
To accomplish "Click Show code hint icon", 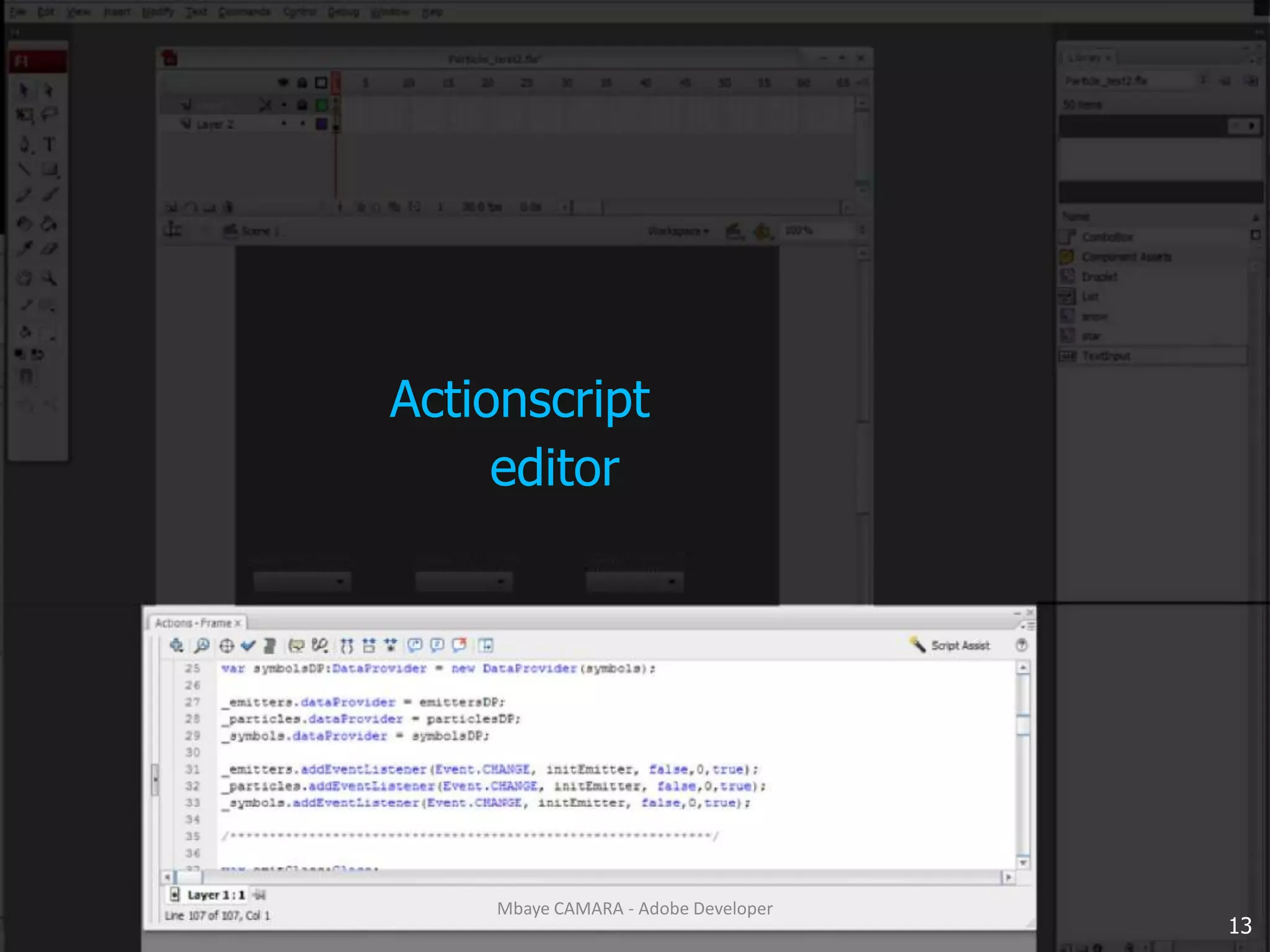I will point(296,646).
